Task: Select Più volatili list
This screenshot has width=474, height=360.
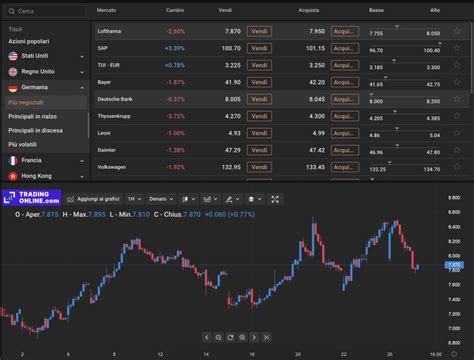Action: (22, 144)
